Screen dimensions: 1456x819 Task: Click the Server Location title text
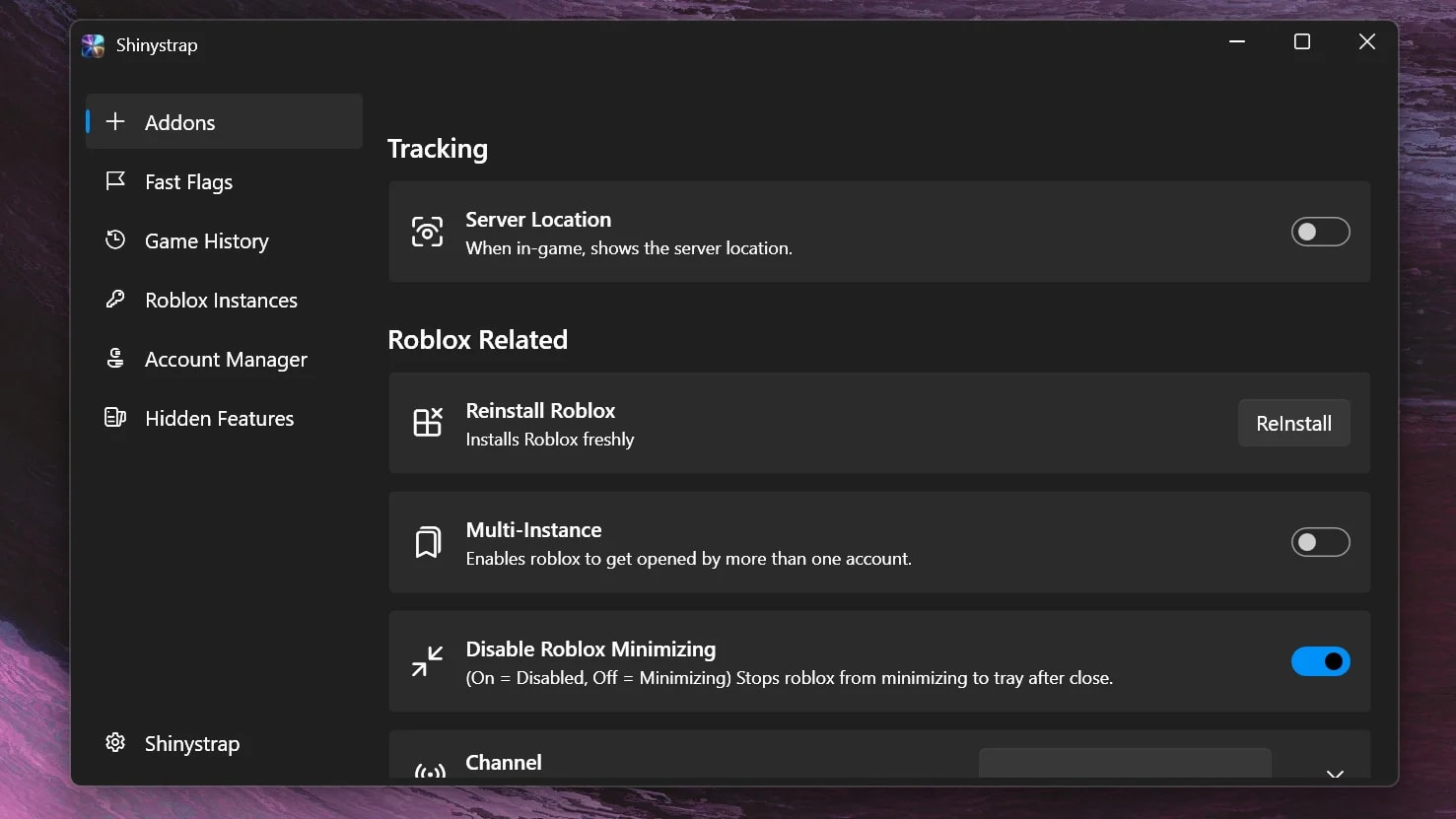(538, 219)
